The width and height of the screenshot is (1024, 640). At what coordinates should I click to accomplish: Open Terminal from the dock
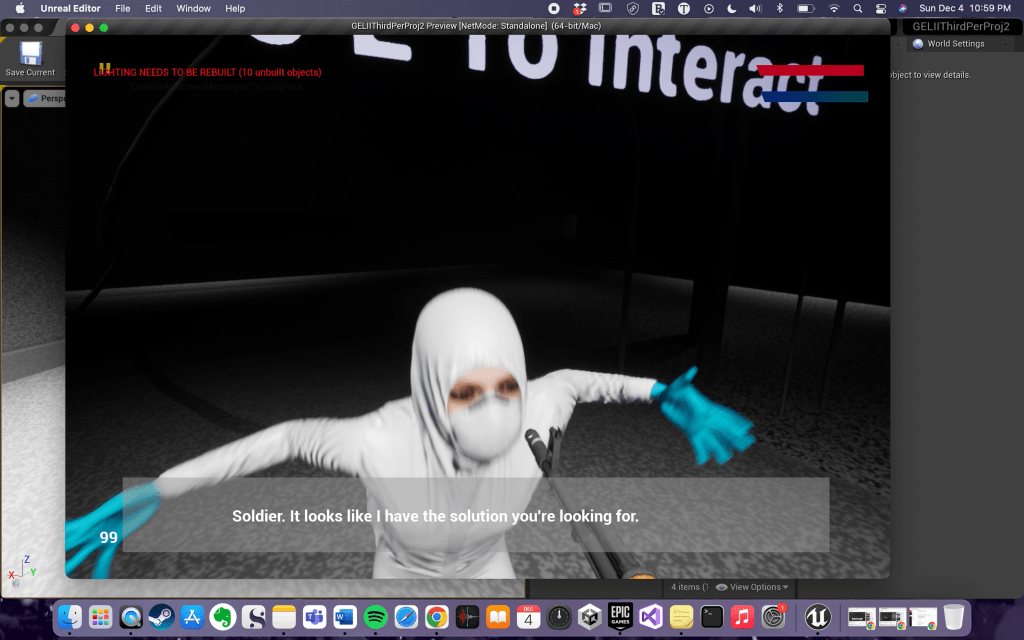[x=712, y=617]
